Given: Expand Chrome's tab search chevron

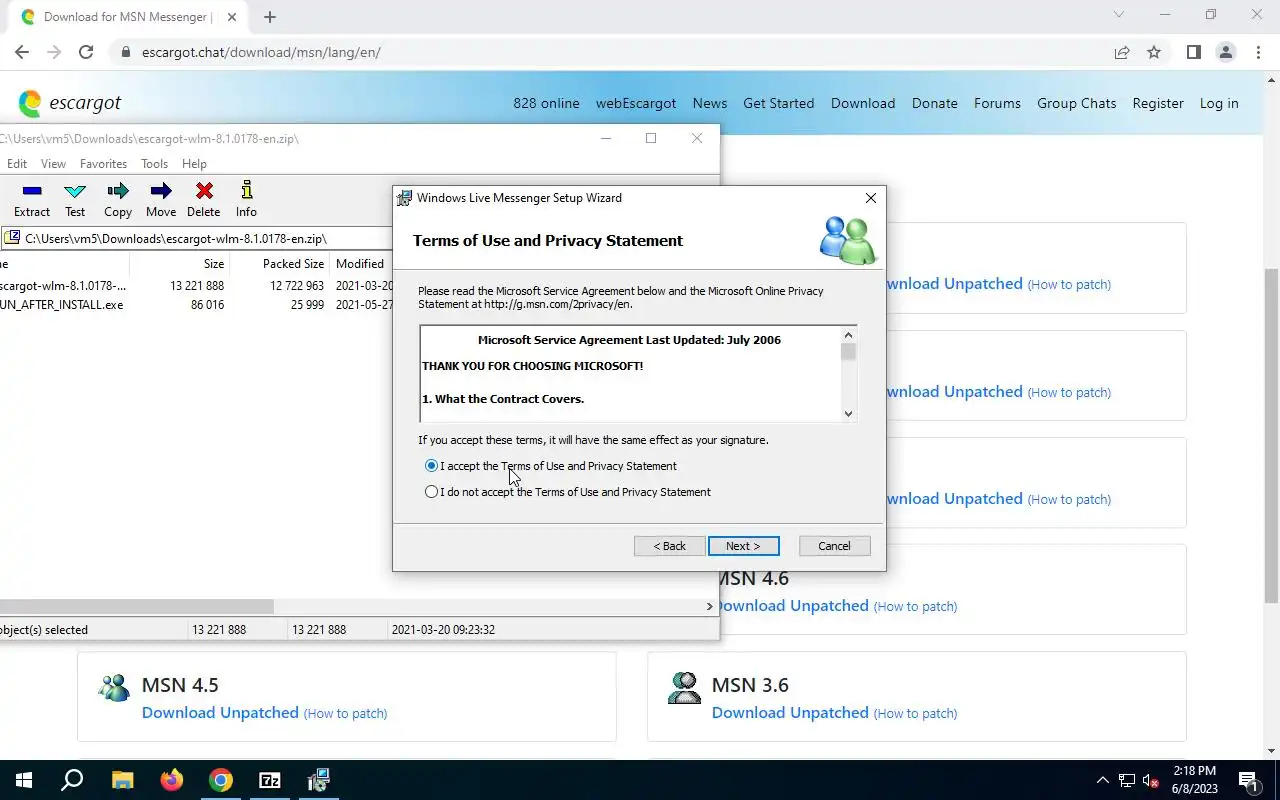Looking at the screenshot, I should click(1119, 15).
